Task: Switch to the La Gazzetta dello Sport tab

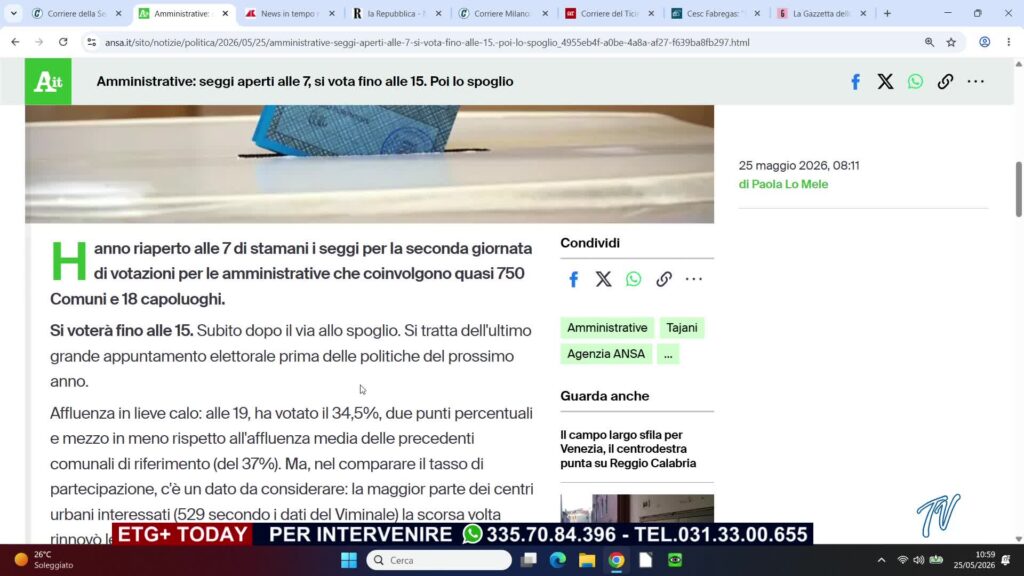Action: 822,13
